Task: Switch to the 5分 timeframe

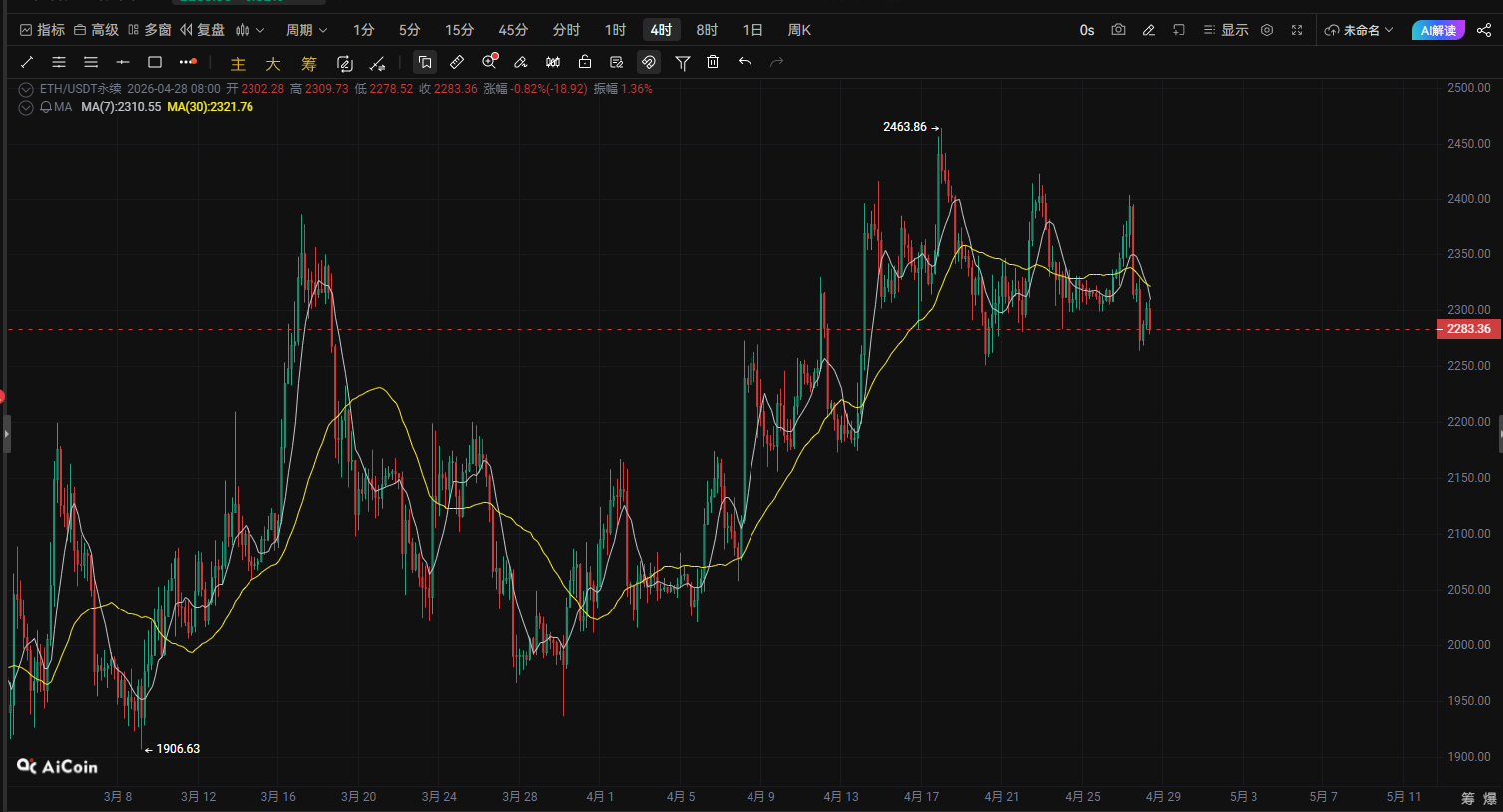Action: pos(410,30)
